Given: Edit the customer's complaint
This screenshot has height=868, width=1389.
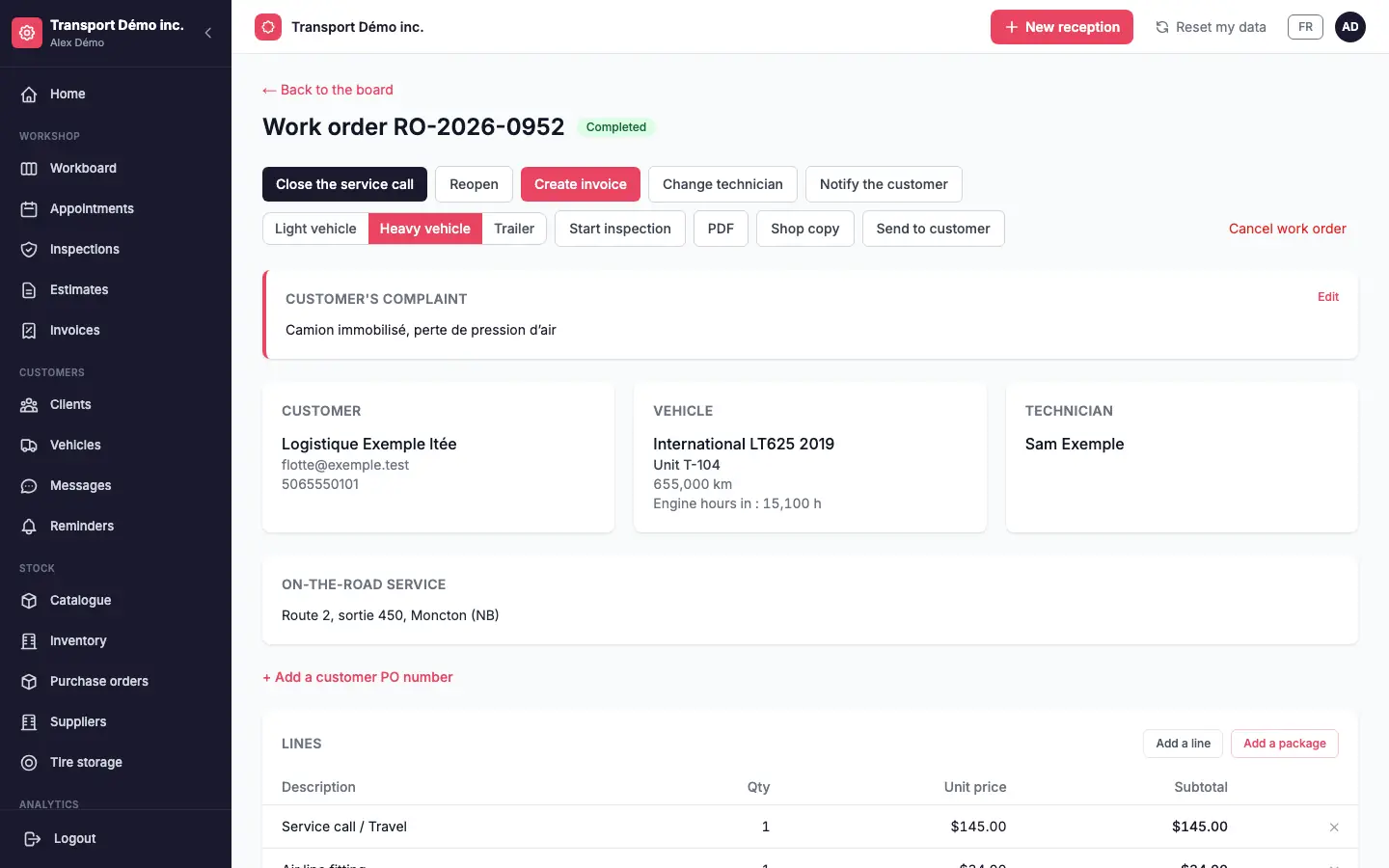Looking at the screenshot, I should pyautogui.click(x=1328, y=297).
